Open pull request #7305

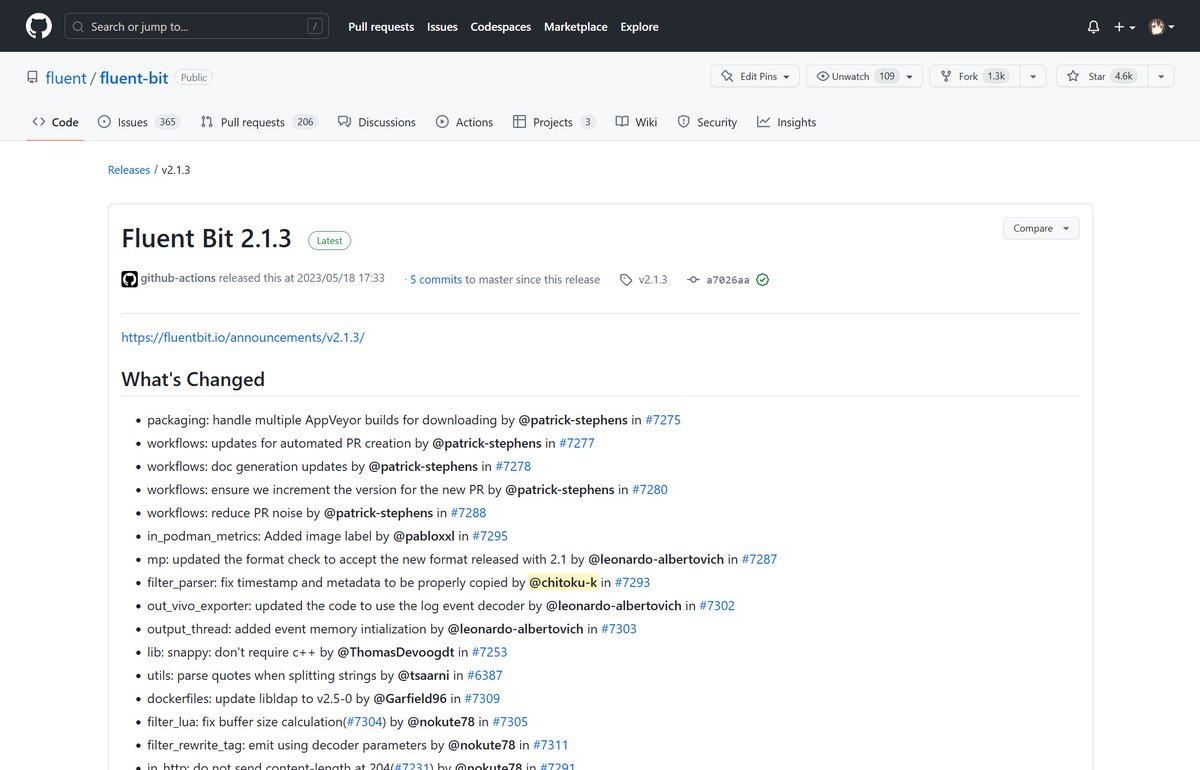(510, 721)
